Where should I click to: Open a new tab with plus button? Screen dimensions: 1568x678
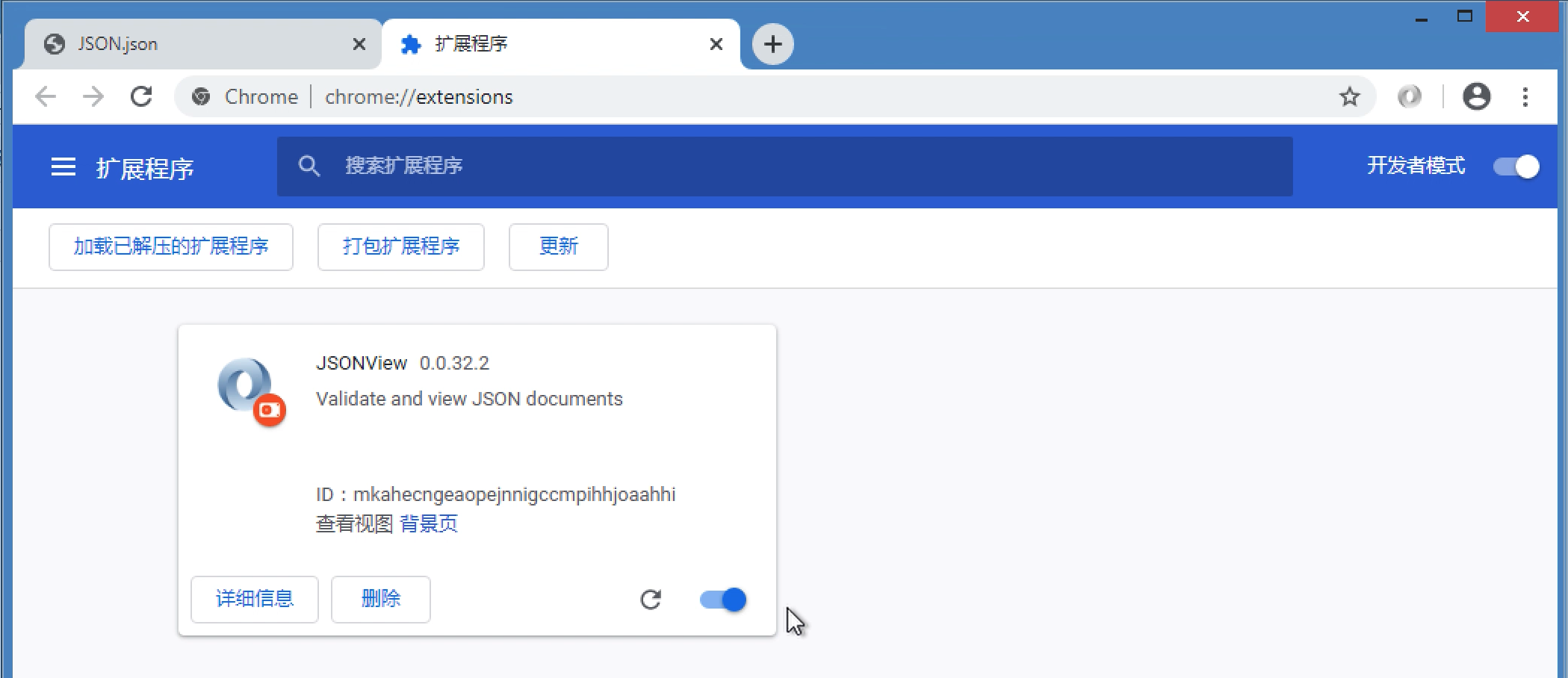(x=772, y=44)
